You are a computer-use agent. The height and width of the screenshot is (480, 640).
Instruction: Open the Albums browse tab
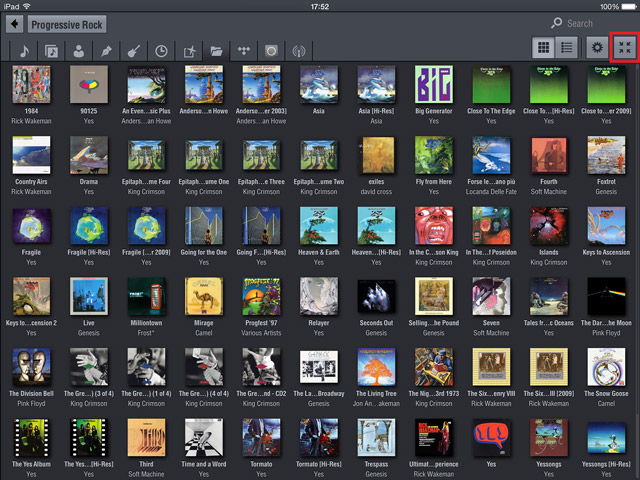tap(51, 49)
